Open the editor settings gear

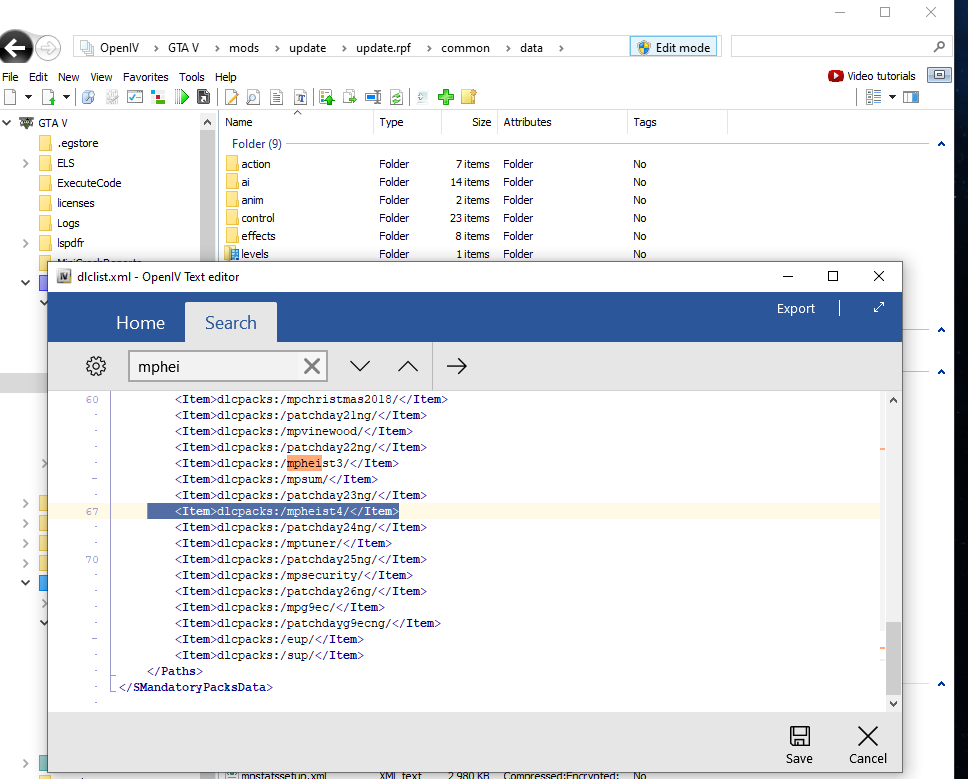pyautogui.click(x=96, y=366)
